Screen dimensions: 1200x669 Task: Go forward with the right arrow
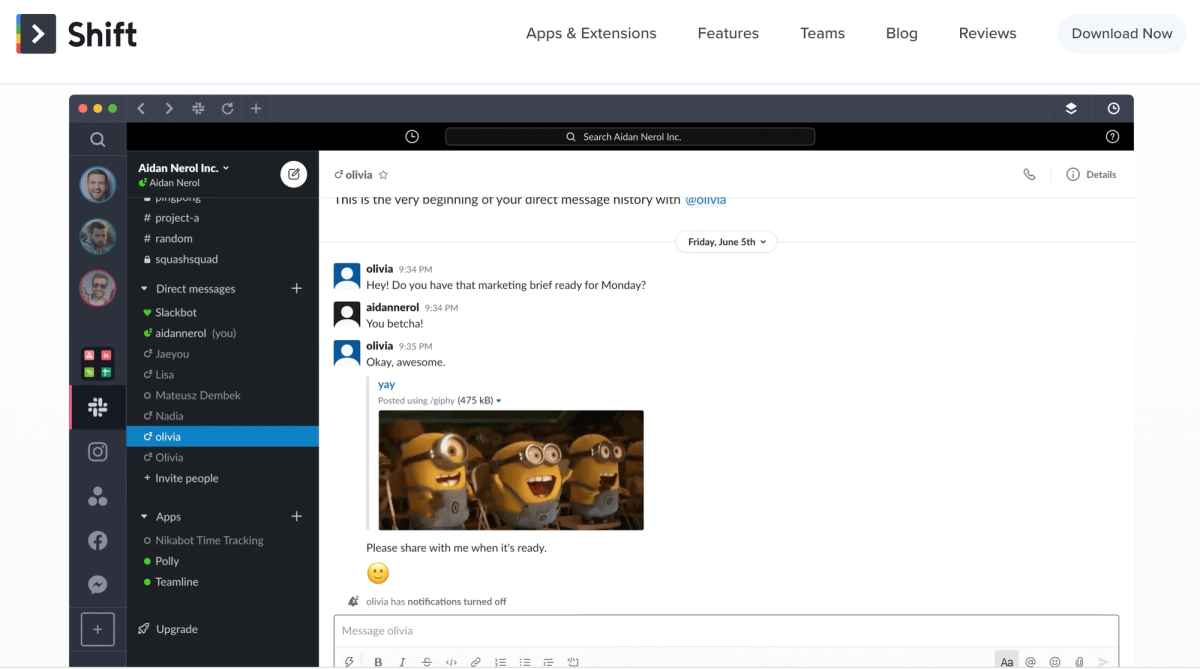click(169, 108)
